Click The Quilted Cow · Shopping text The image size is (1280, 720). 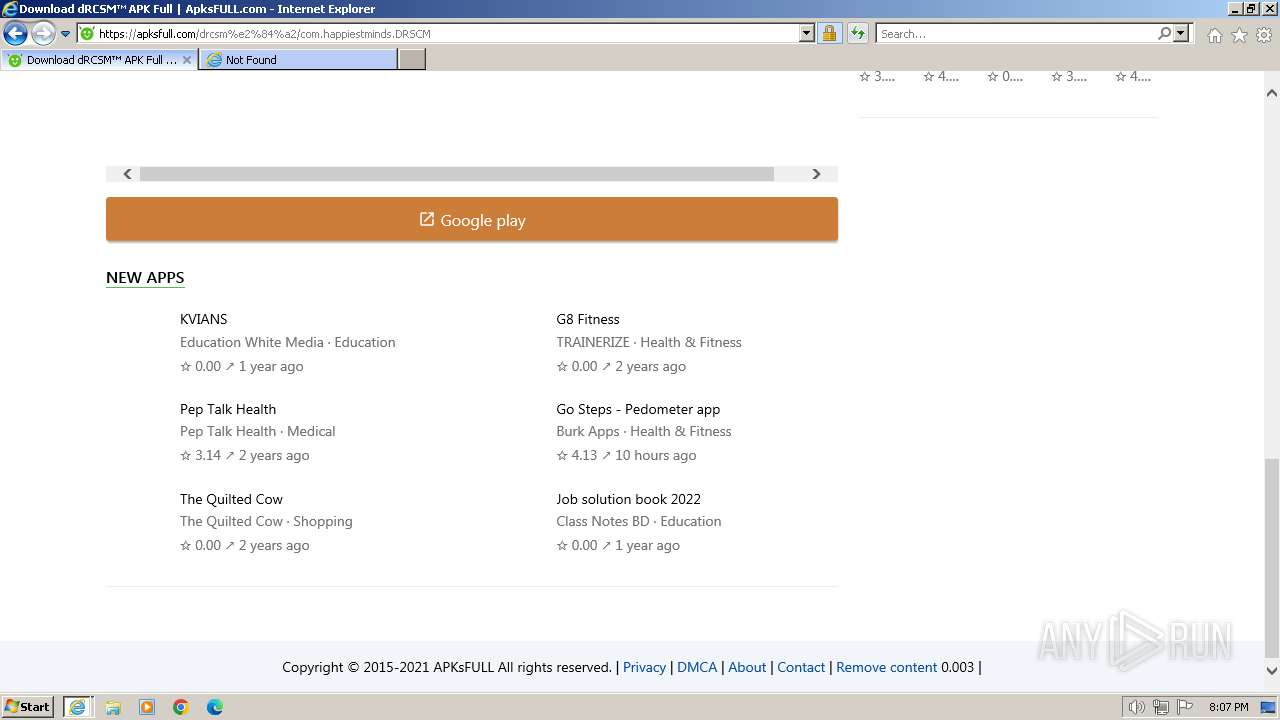click(266, 521)
